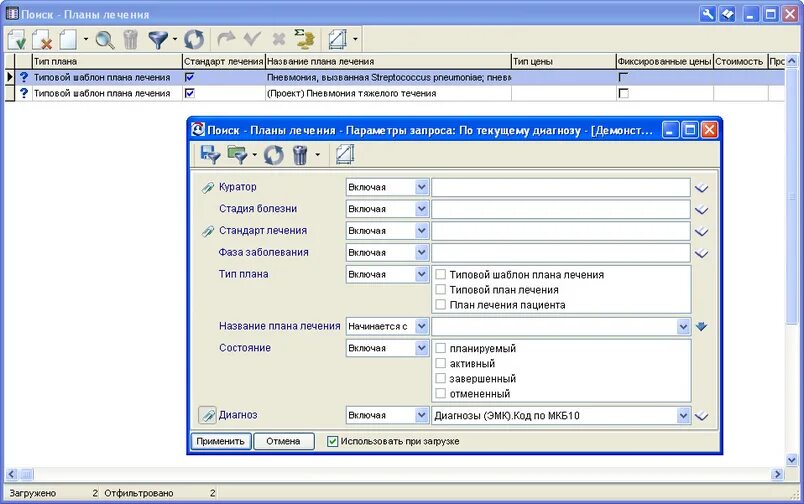Check Типовой шаблон плана лечения in dialog
This screenshot has height=504, width=804.
coord(440,274)
